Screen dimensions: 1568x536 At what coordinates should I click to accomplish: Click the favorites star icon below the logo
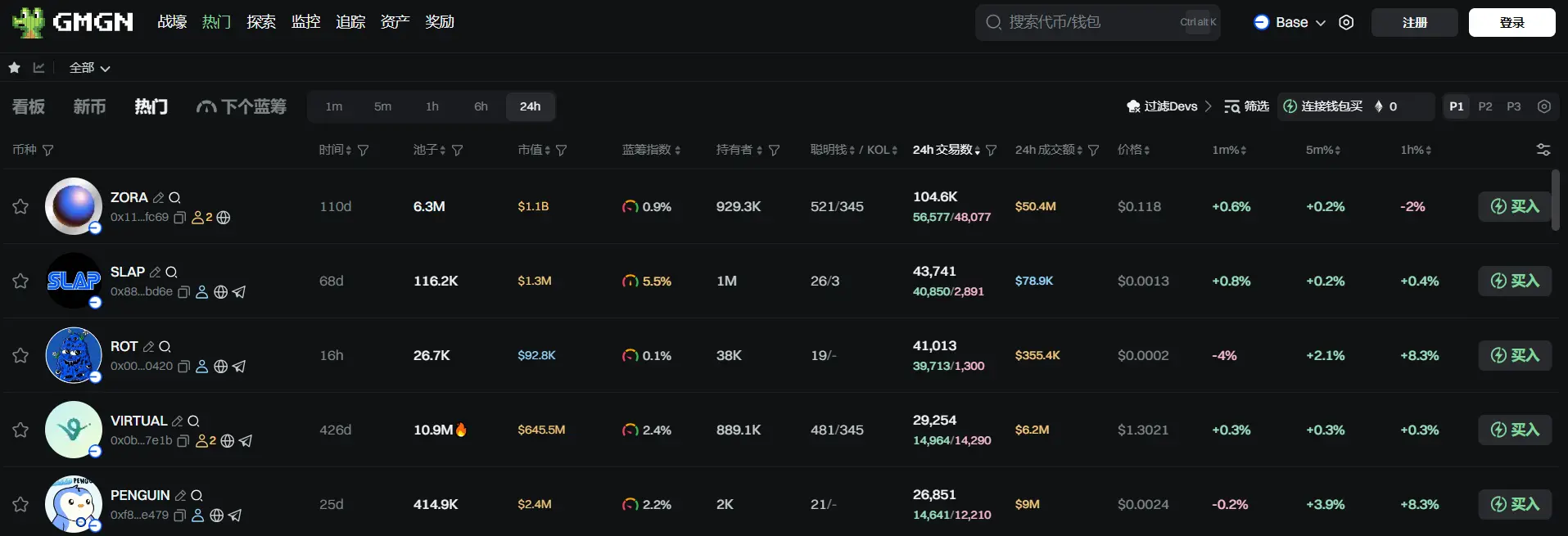point(15,67)
